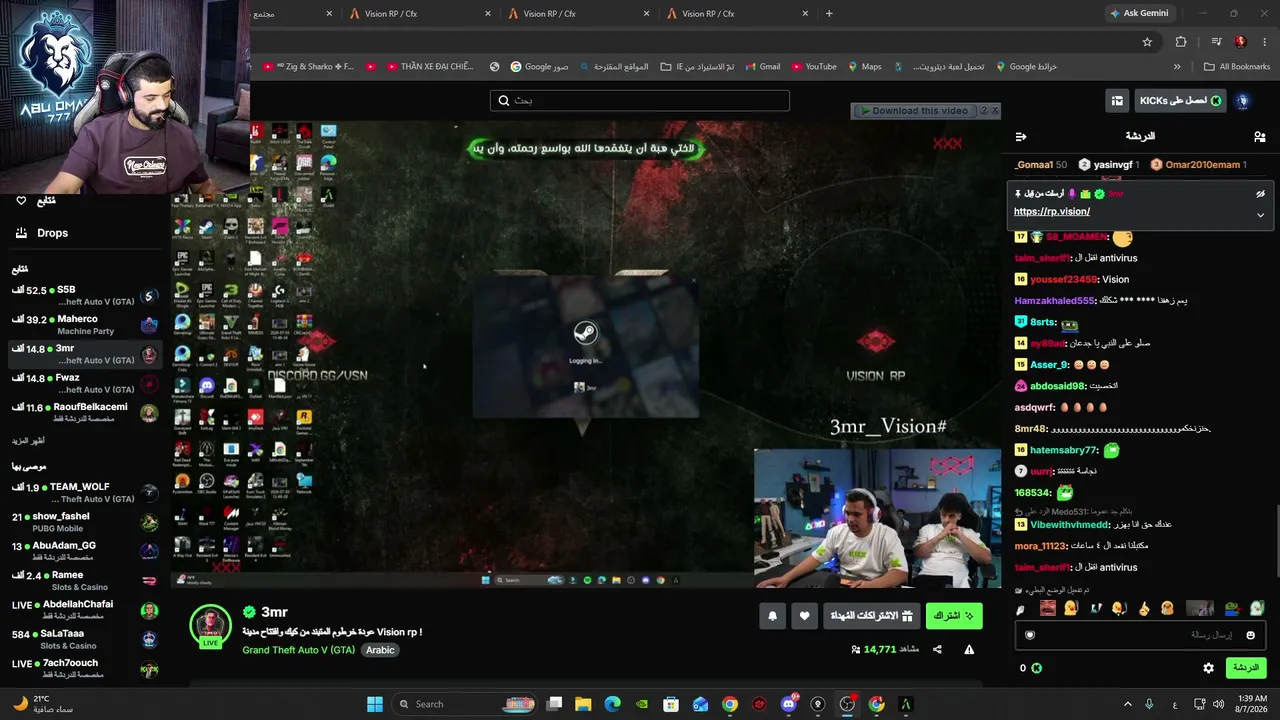Open the Grand Theft Auto V (GTA) category link
Screen dimensions: 1280x720
(298, 650)
